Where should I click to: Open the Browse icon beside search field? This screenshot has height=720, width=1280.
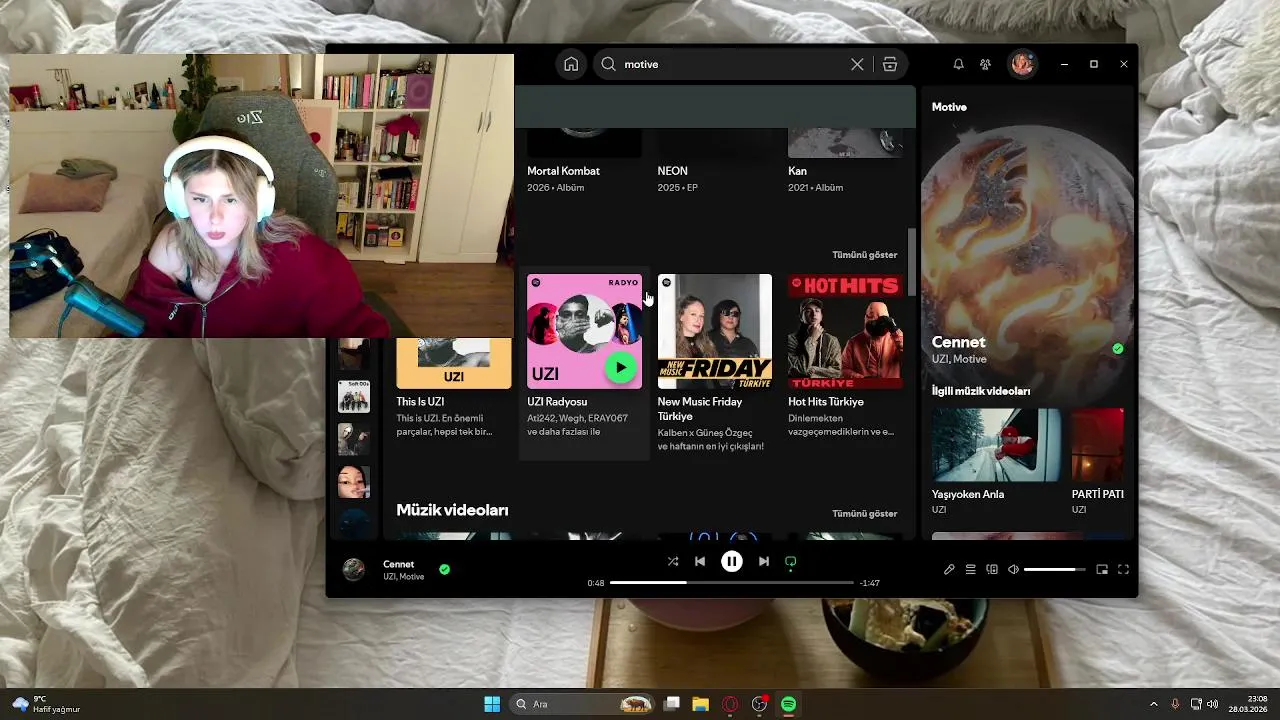pyautogui.click(x=890, y=64)
